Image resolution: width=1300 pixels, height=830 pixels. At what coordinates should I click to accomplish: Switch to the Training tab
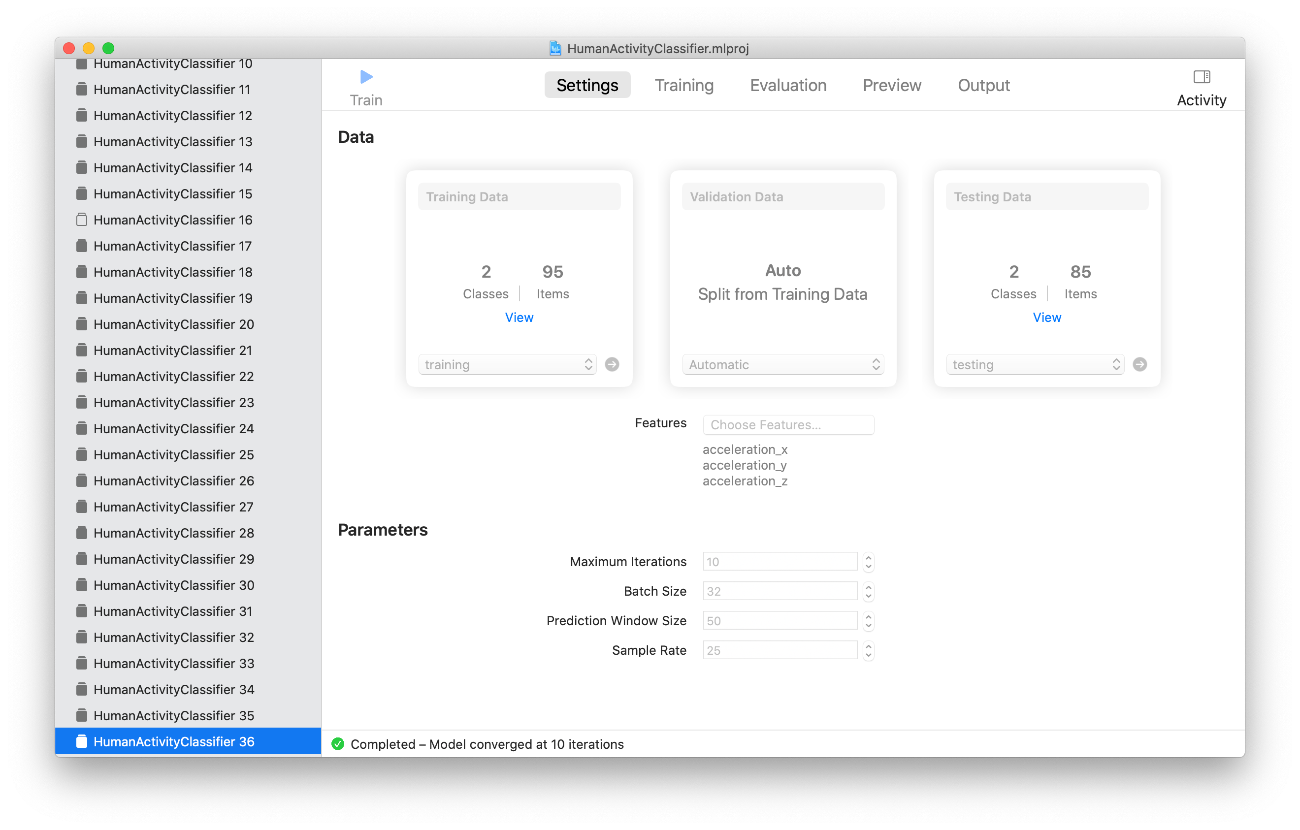pyautogui.click(x=684, y=85)
